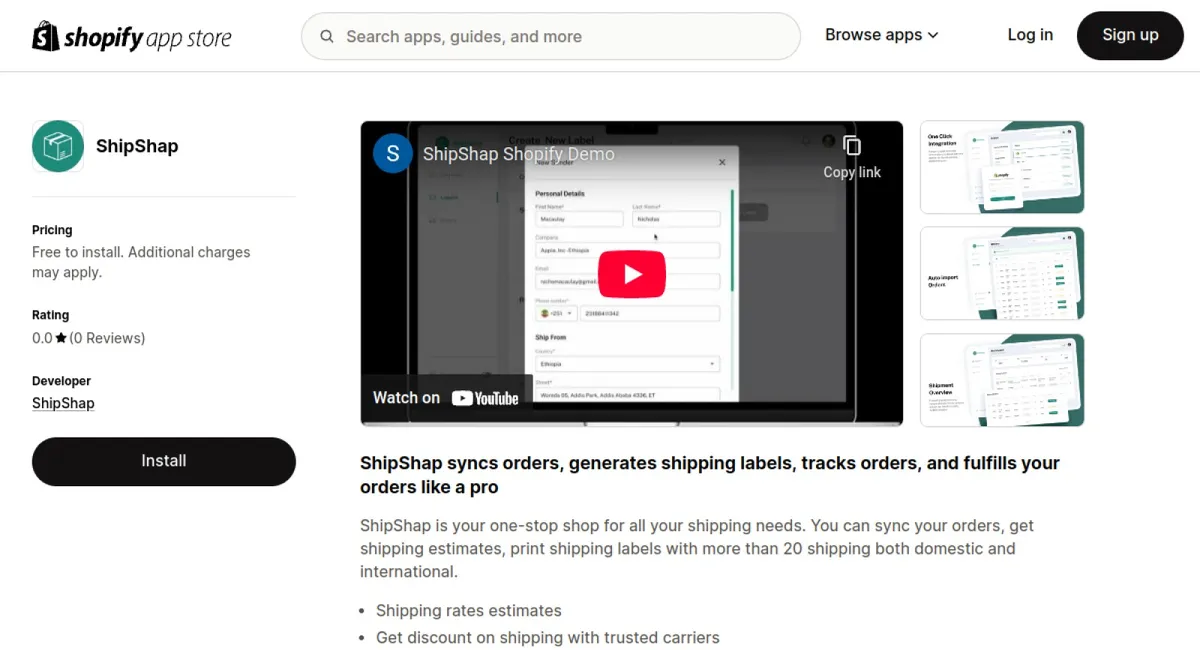The height and width of the screenshot is (650, 1200).
Task: Focus the Search apps, guides field
Action: 551,37
